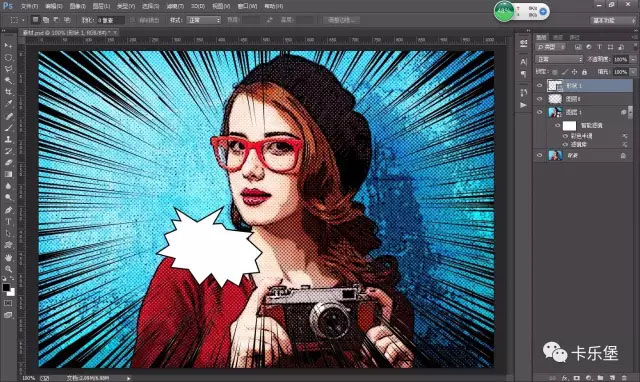Lock layer position icon
This screenshot has height=382, width=640.
point(574,72)
